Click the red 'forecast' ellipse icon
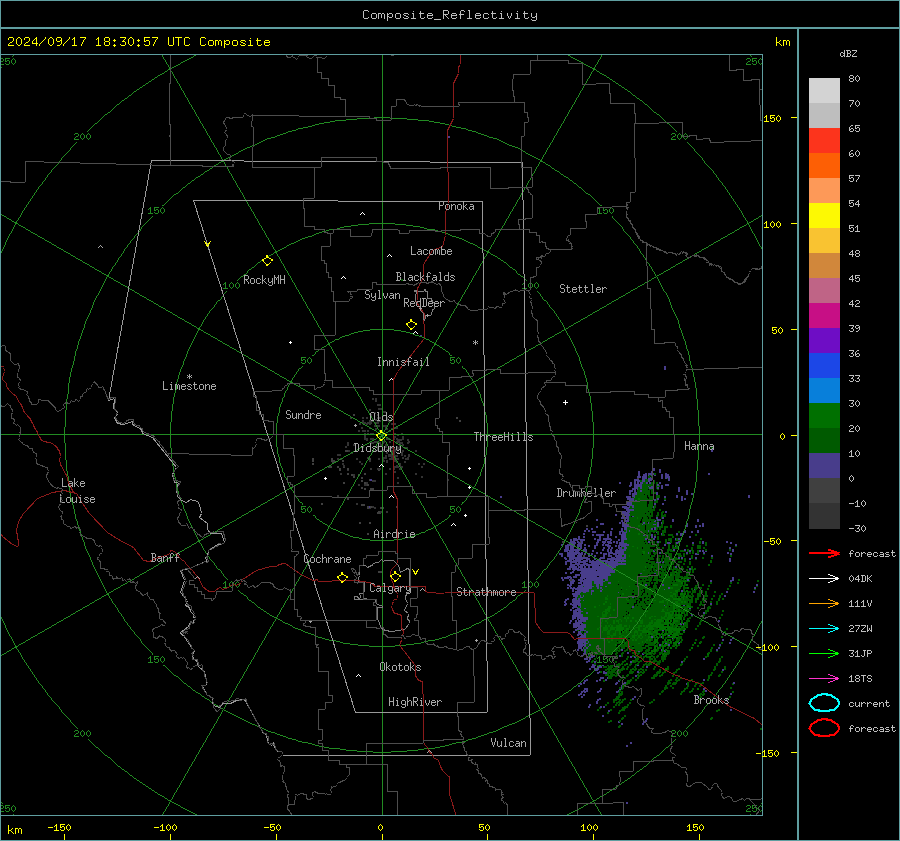Image resolution: width=900 pixels, height=841 pixels. [x=824, y=728]
